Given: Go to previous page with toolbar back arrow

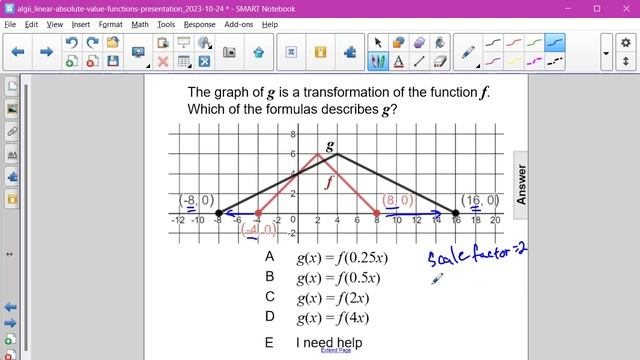Looking at the screenshot, I should 18,52.
